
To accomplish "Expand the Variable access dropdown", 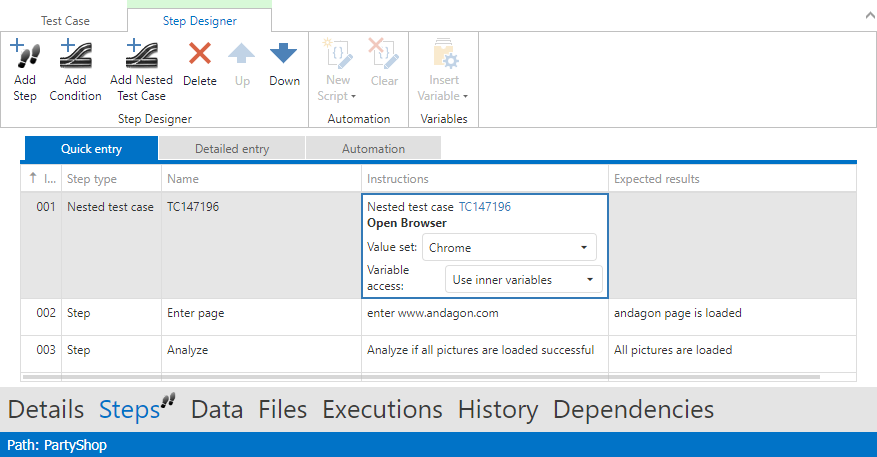I will pos(590,280).
